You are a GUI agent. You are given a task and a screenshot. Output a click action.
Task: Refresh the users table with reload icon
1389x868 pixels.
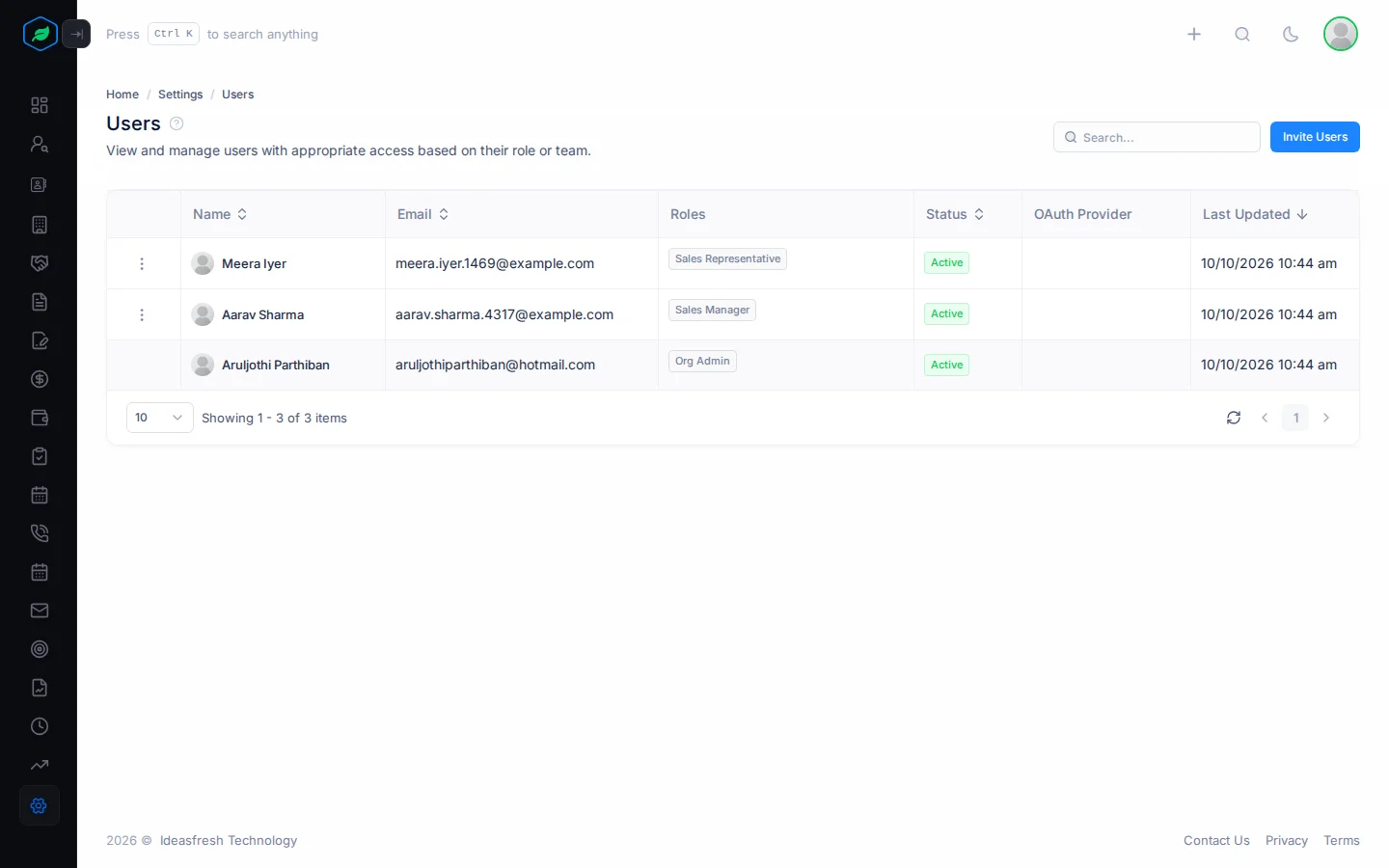1234,418
